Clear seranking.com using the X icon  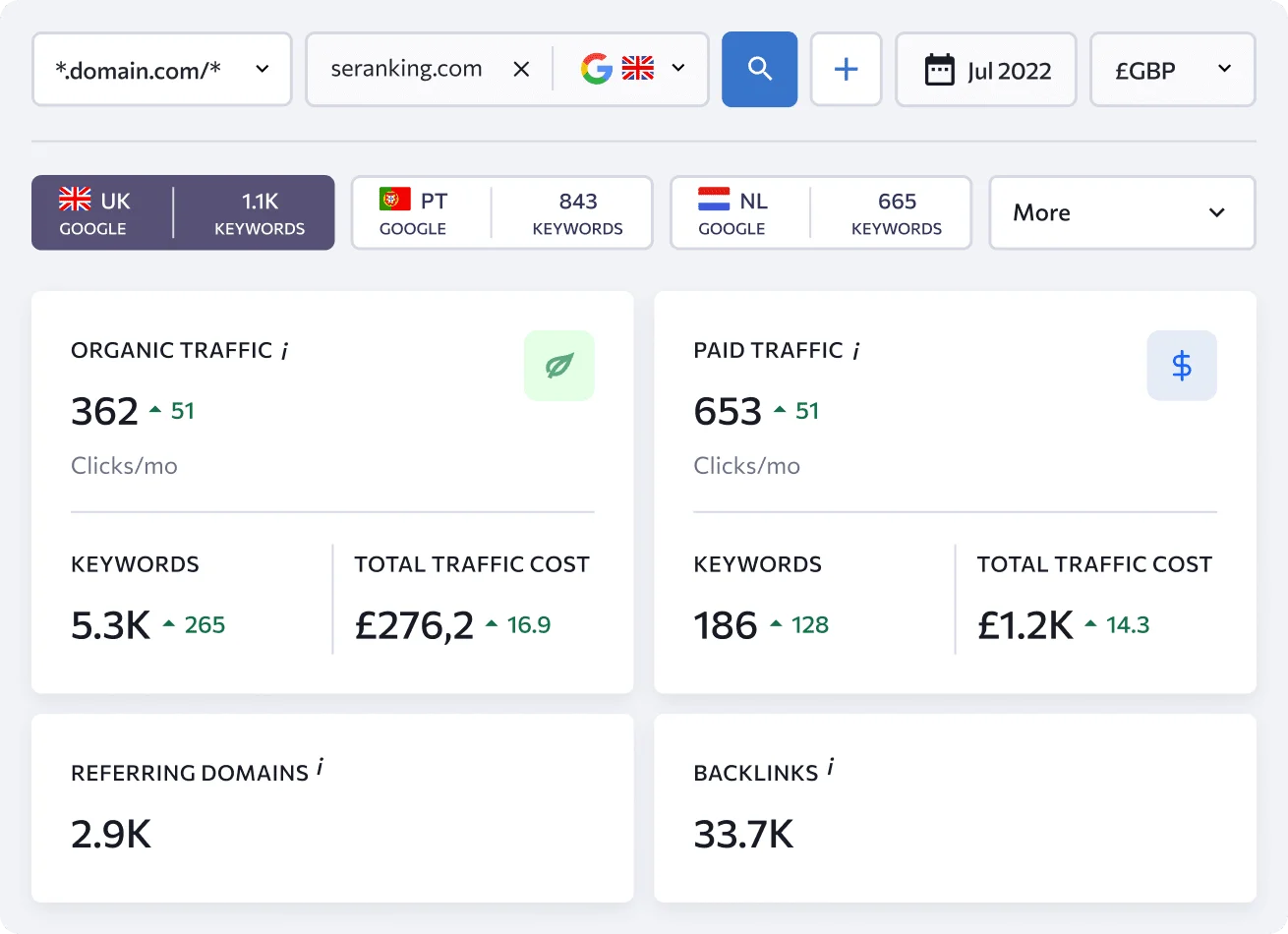[522, 69]
